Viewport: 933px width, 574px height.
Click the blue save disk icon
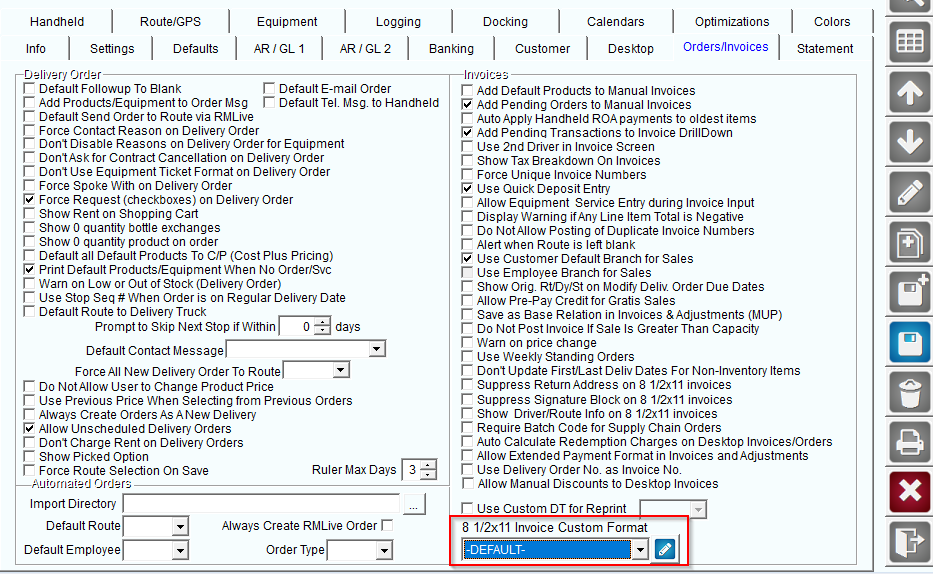point(910,343)
